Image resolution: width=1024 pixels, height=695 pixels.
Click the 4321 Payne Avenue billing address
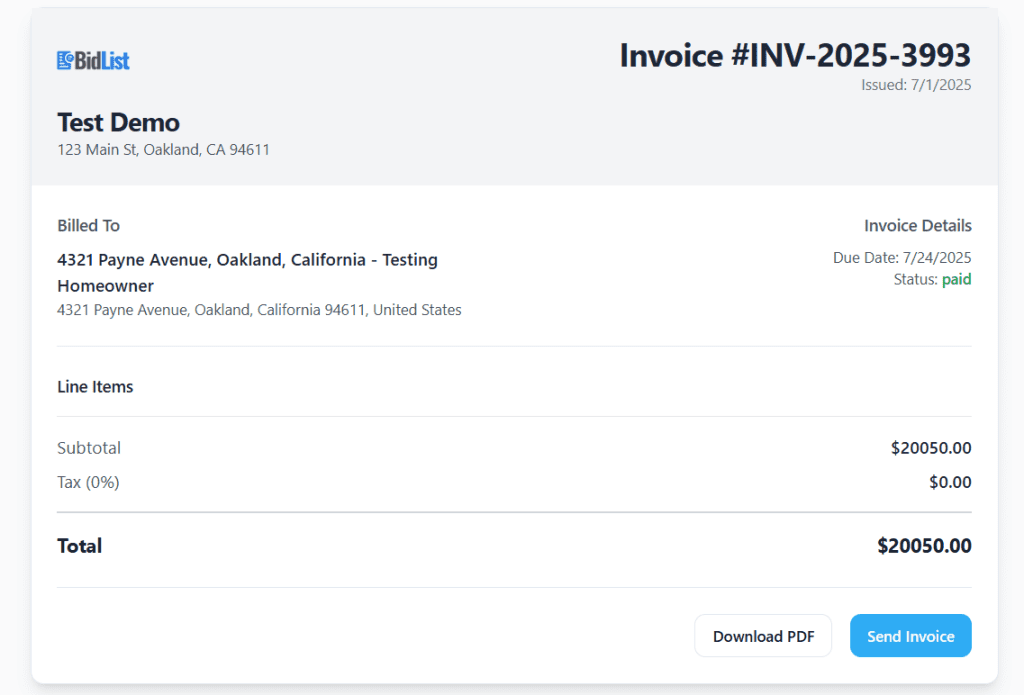258,309
